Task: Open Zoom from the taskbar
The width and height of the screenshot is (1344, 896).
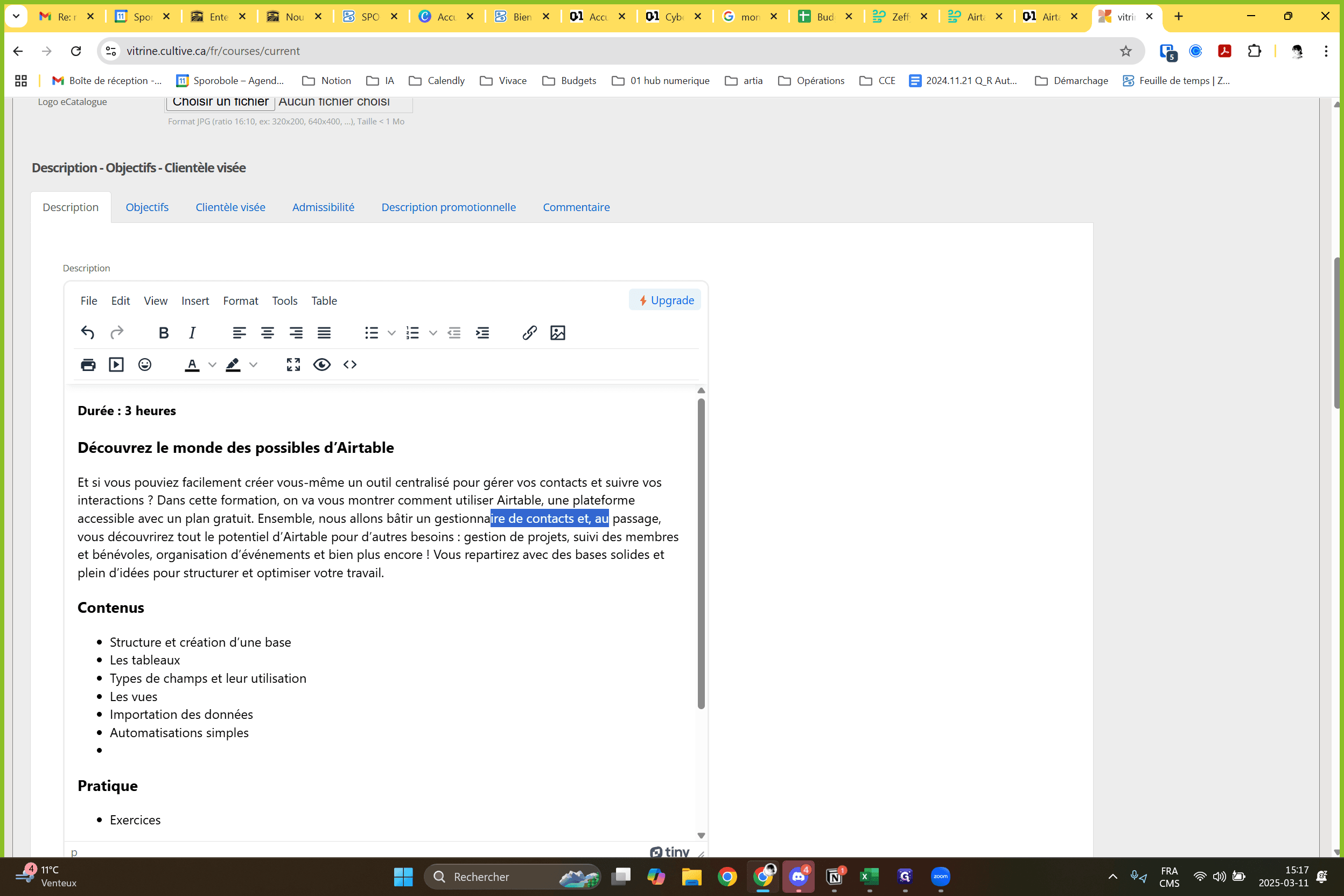Action: (x=941, y=877)
